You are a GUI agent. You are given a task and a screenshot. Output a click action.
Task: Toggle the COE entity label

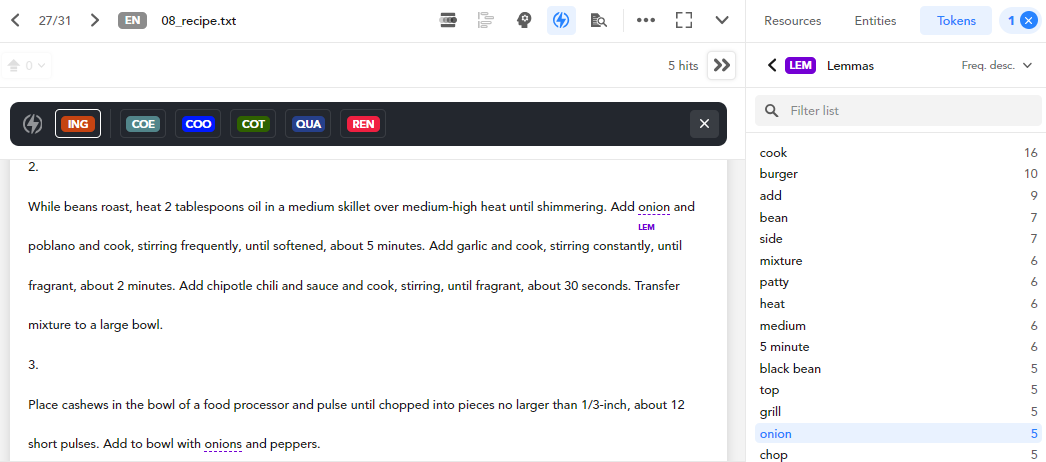pos(143,124)
